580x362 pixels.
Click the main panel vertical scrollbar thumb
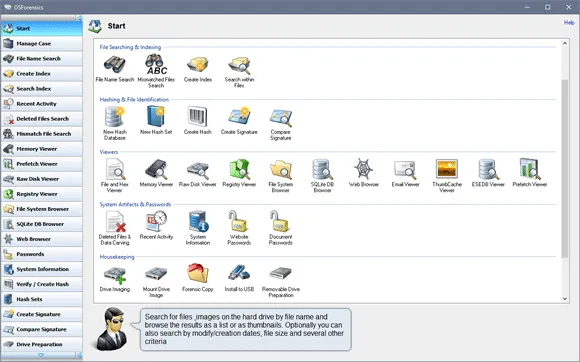pos(564,168)
